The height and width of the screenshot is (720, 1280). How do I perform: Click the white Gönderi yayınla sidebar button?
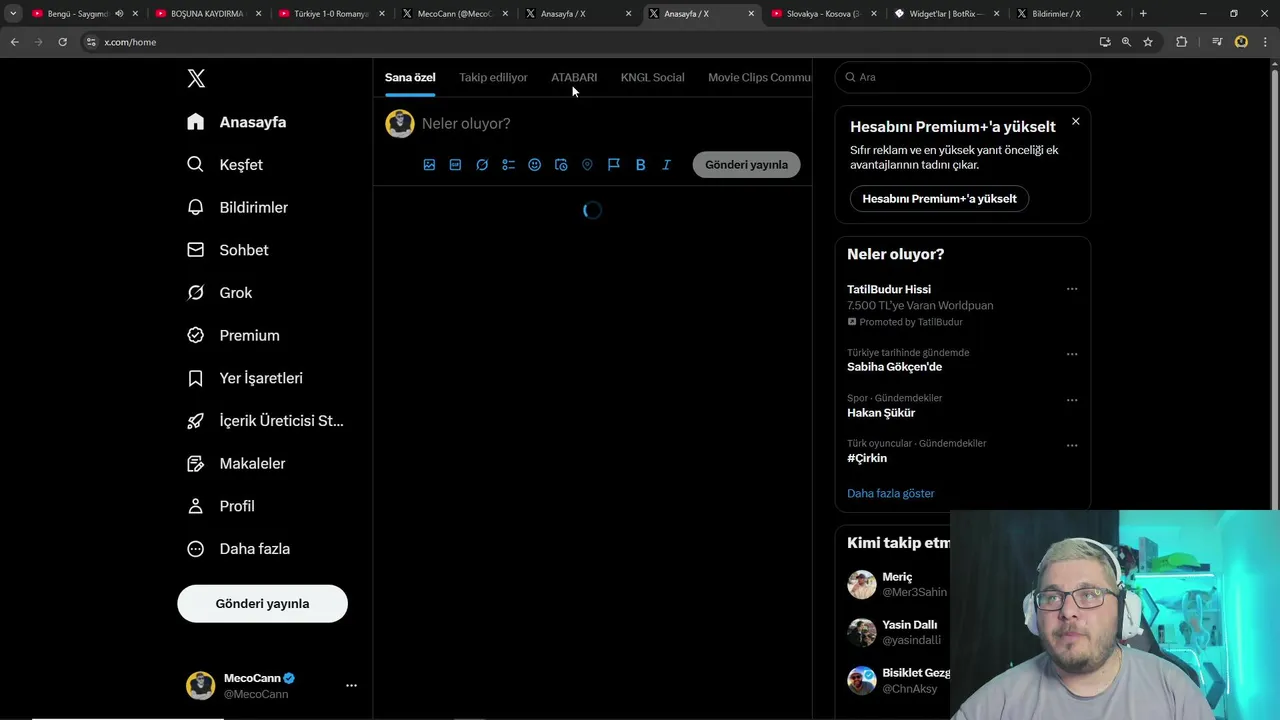(262, 604)
